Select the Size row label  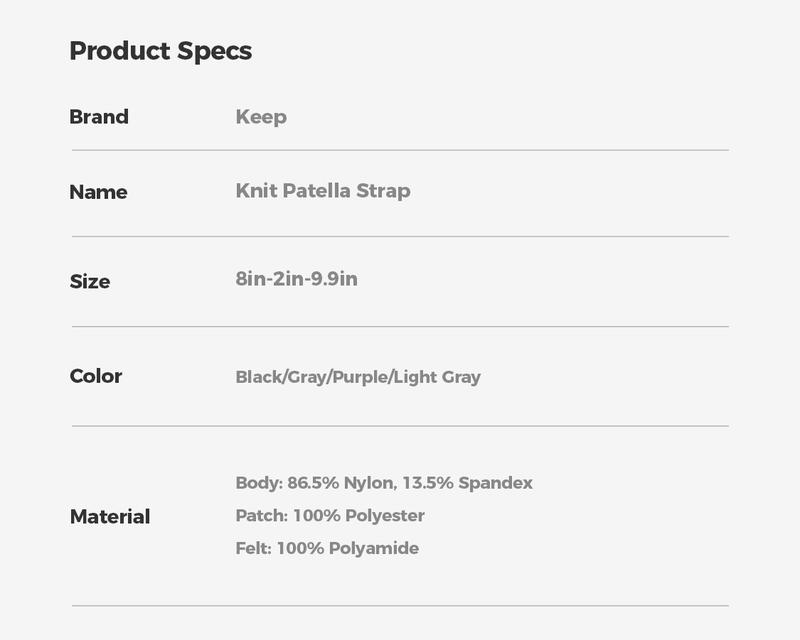90,281
